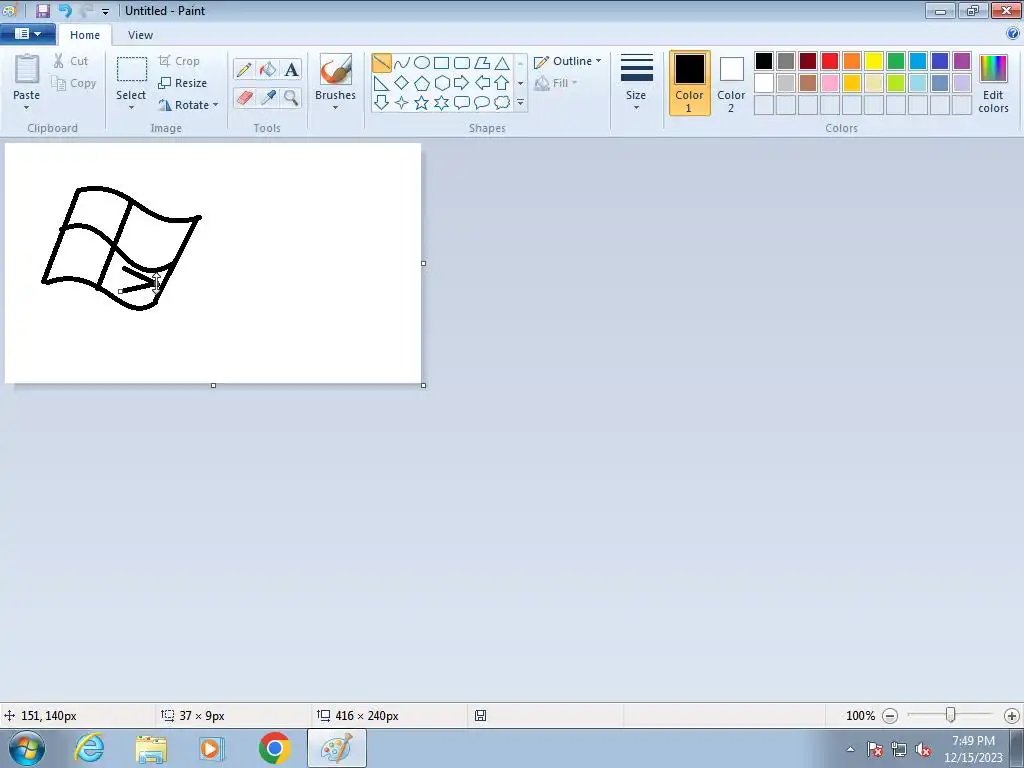Expand the Paste options arrow

click(26, 108)
